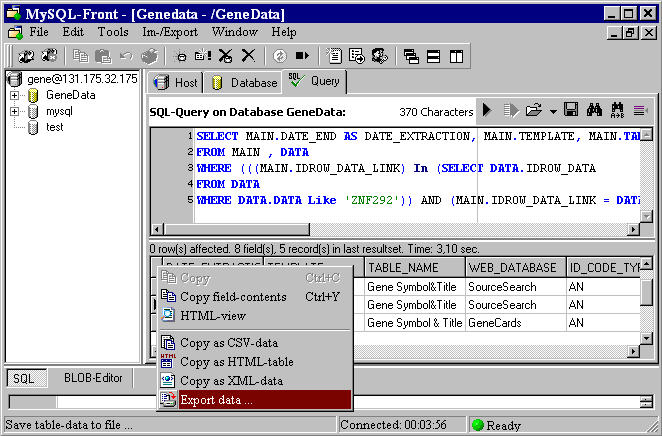Select the gene@131.175.32.175 host node

[82, 79]
